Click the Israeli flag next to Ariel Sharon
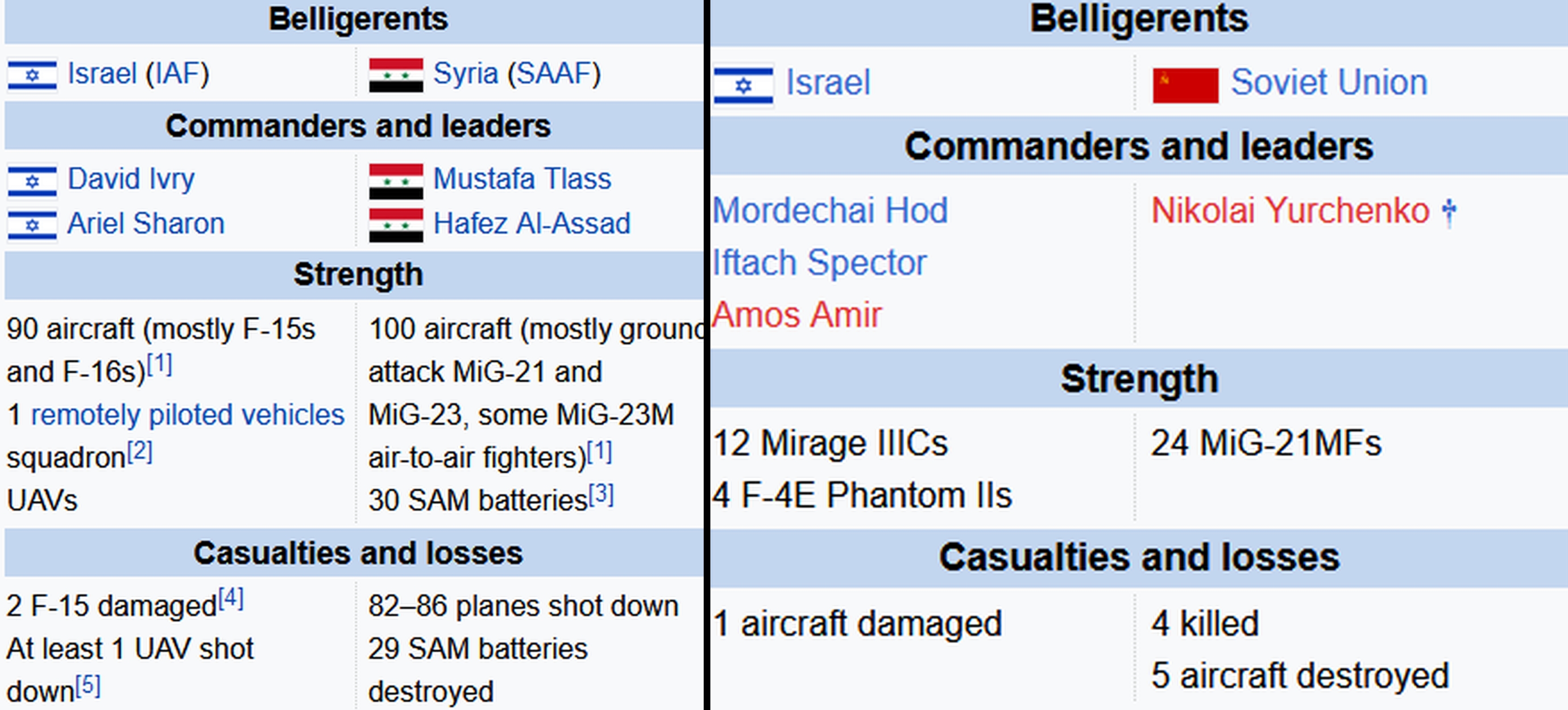Image resolution: width=1568 pixels, height=710 pixels. (32, 225)
